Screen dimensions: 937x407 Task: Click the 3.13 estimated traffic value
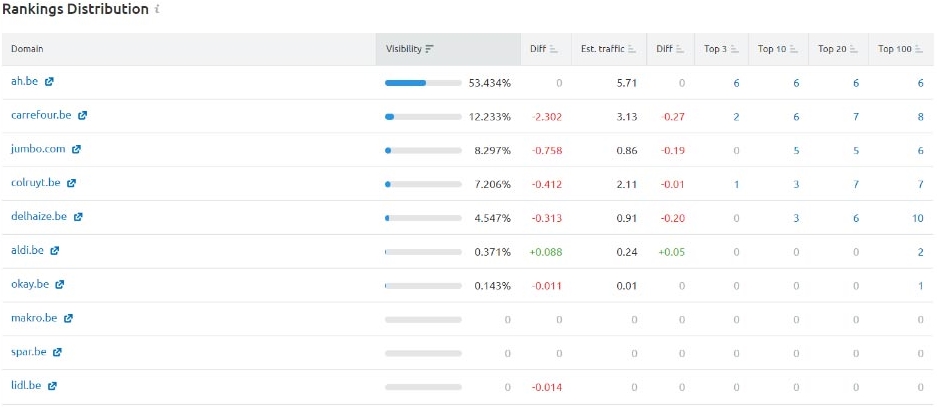tap(627, 117)
